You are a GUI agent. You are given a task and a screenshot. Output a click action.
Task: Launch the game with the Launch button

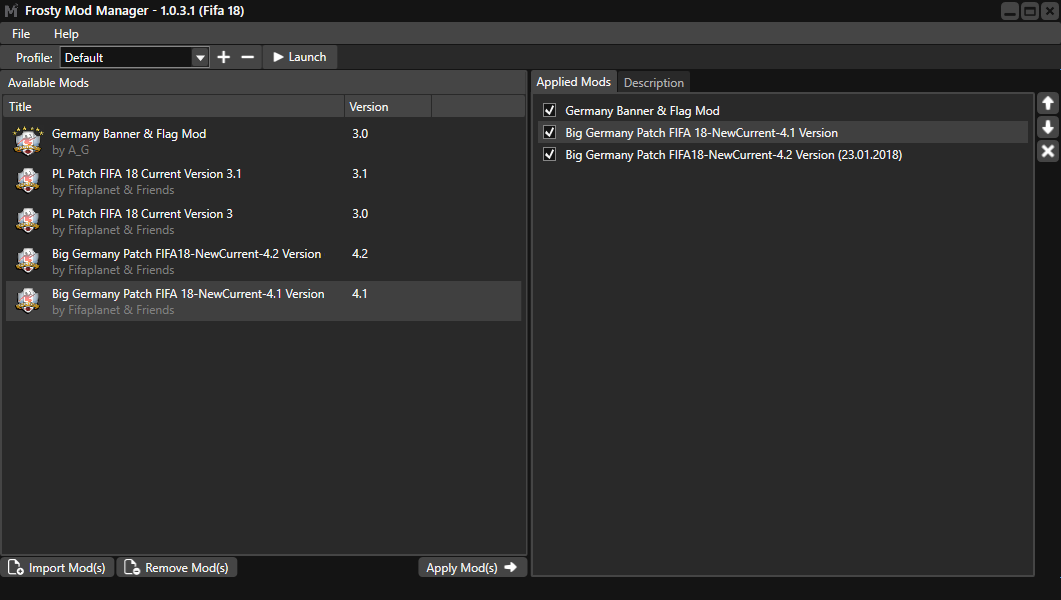coord(300,57)
